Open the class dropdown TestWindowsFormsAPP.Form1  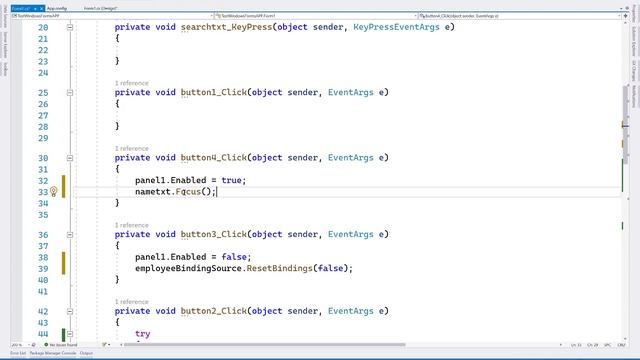tap(316, 16)
